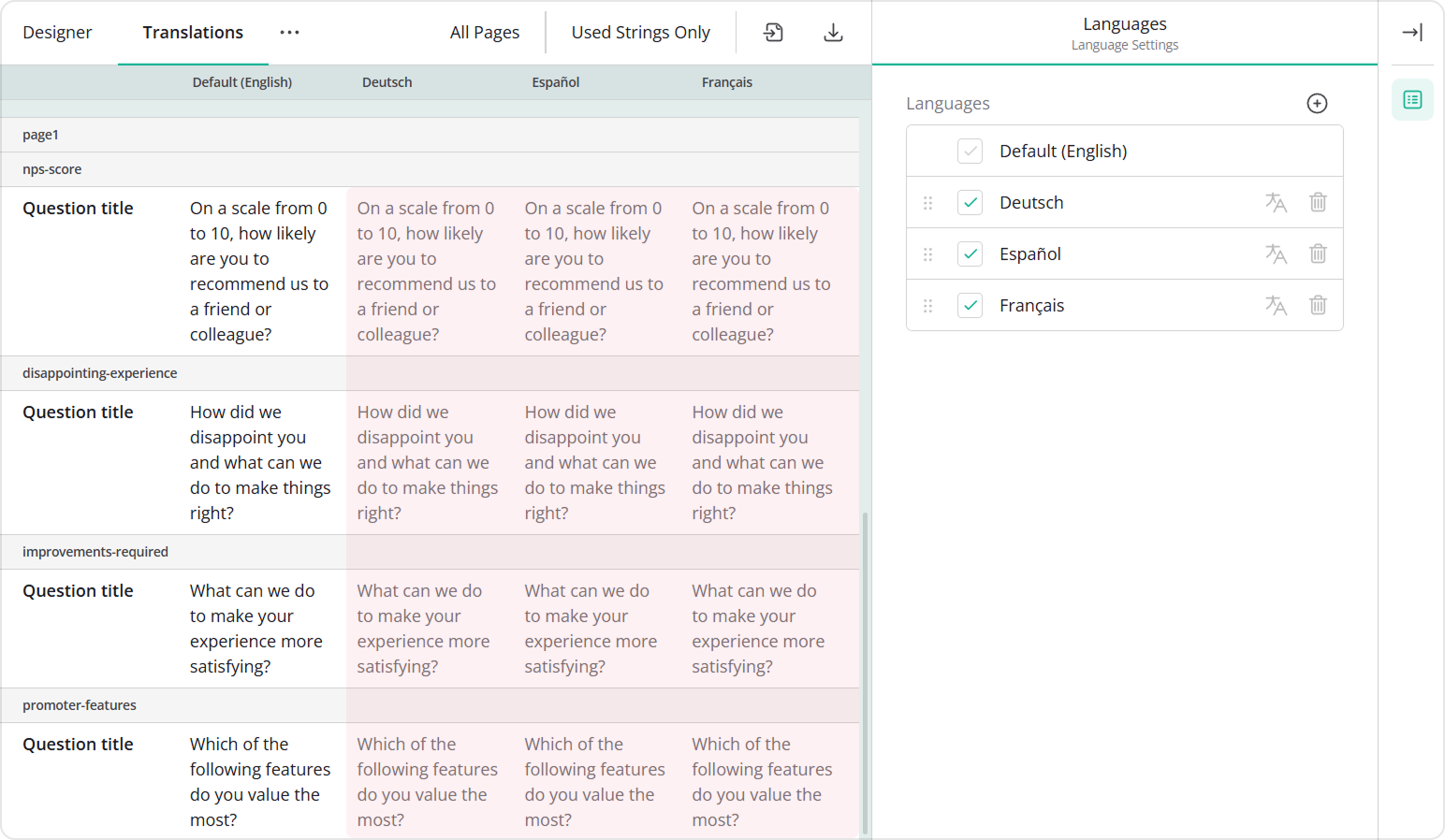Open the Used Strings Only dropdown

(640, 32)
